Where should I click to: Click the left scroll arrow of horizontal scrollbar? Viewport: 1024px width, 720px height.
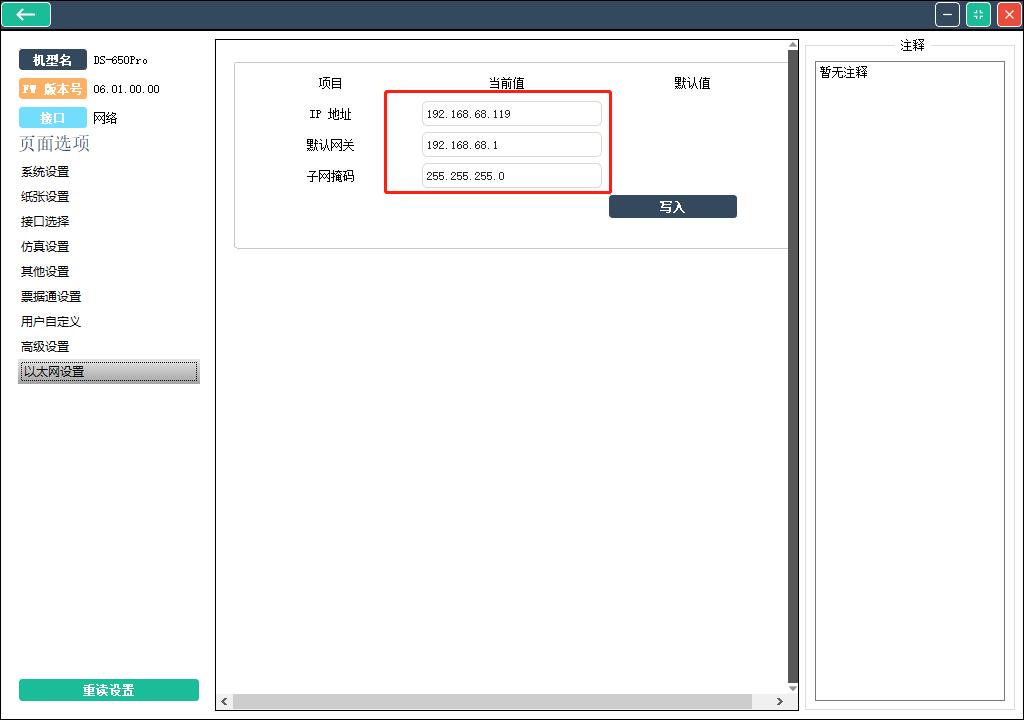(x=224, y=702)
